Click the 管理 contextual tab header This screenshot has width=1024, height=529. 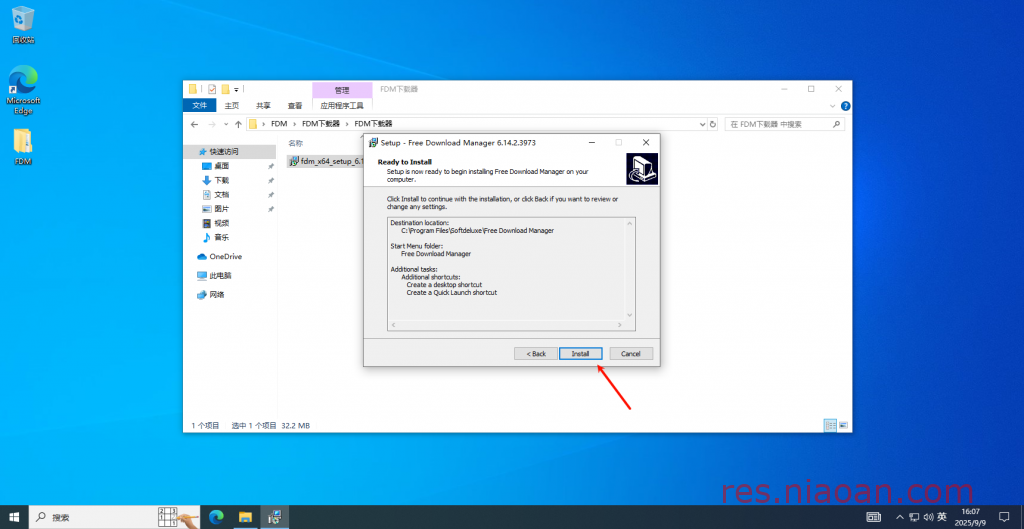pyautogui.click(x=342, y=89)
